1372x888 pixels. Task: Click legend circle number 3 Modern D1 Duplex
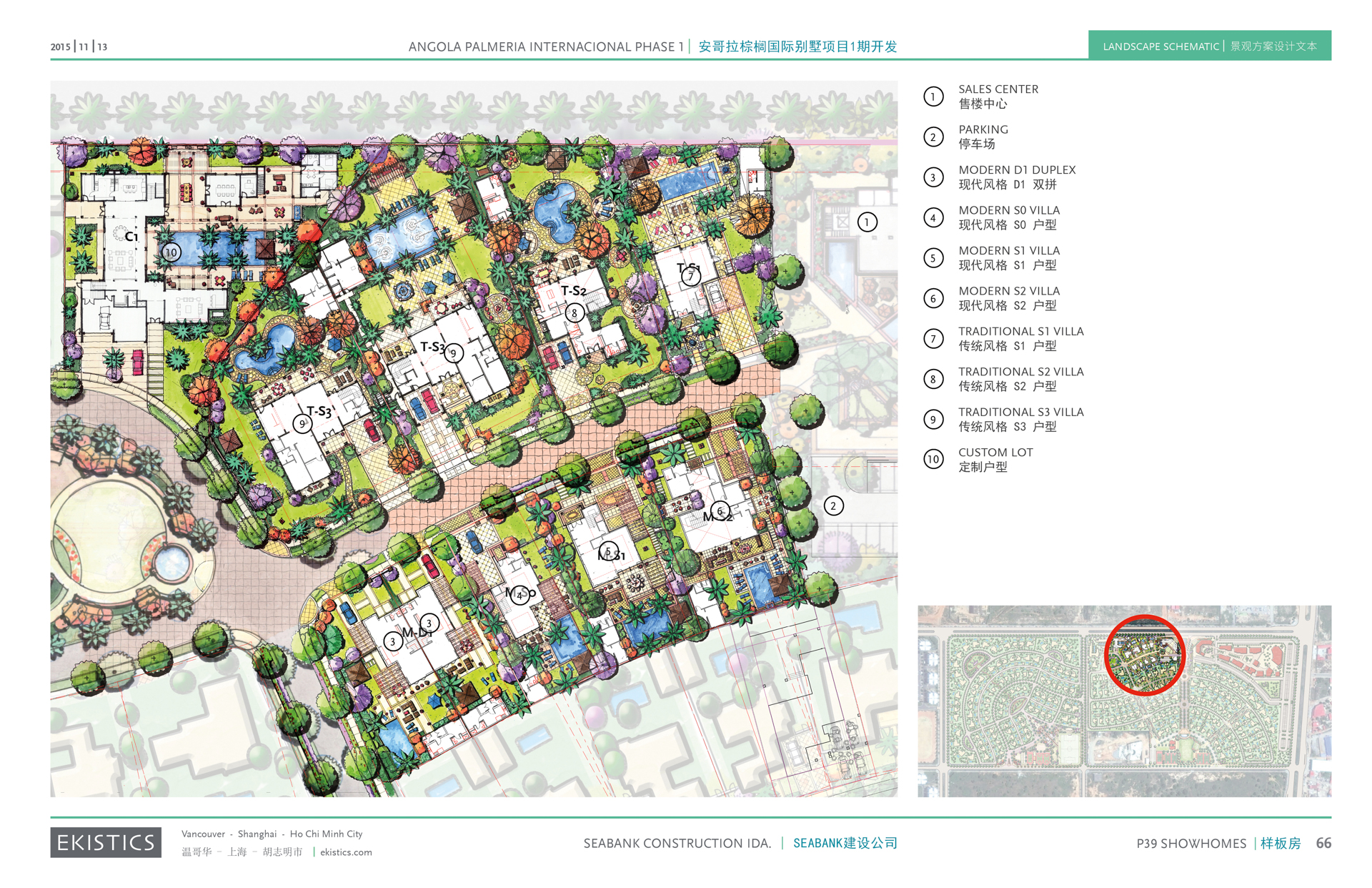pyautogui.click(x=933, y=177)
